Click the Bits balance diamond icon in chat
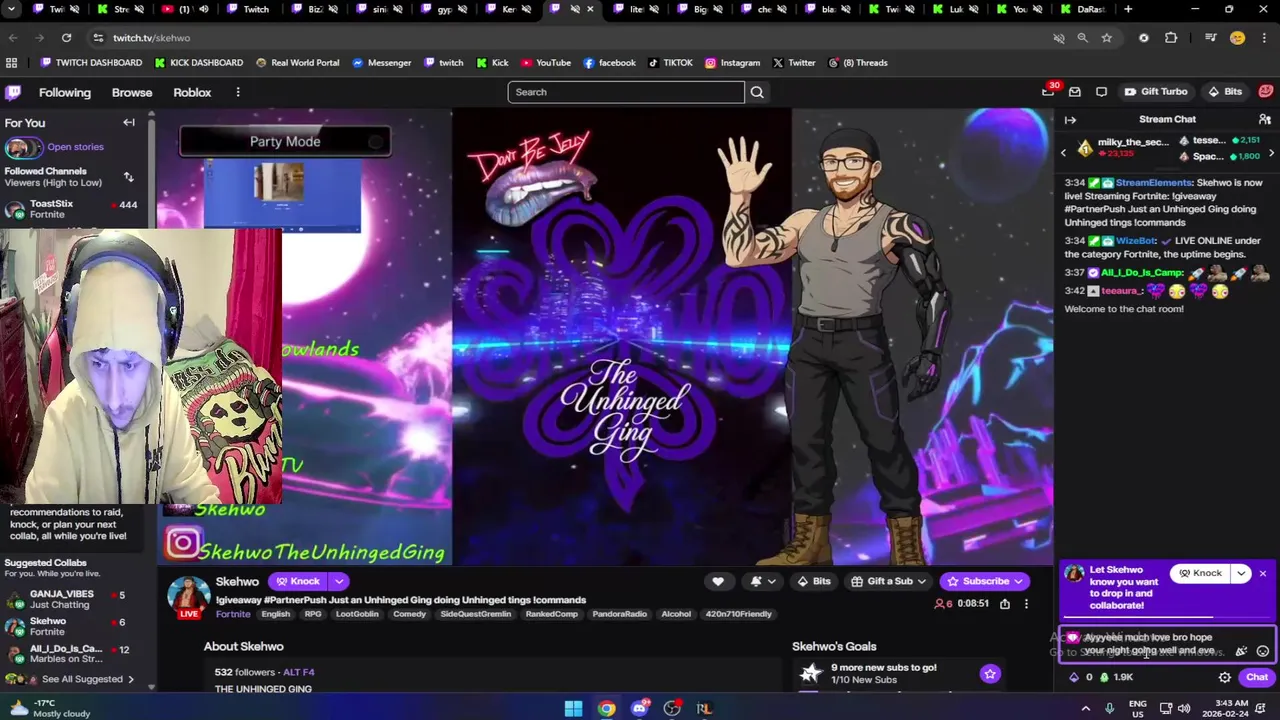 (1074, 677)
